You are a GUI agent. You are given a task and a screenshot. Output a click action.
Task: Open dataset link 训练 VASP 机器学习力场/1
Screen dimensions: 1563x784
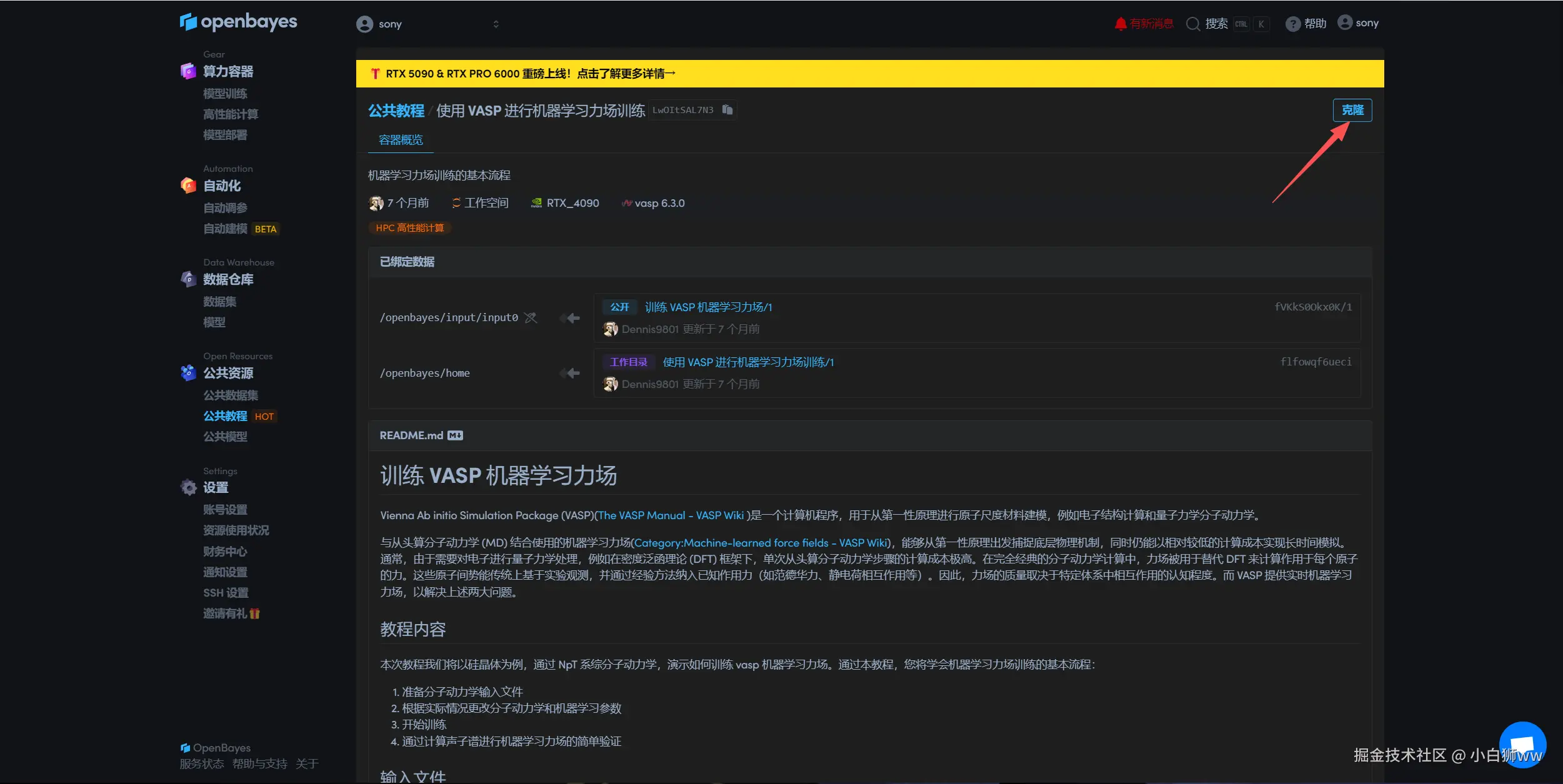[x=708, y=307]
